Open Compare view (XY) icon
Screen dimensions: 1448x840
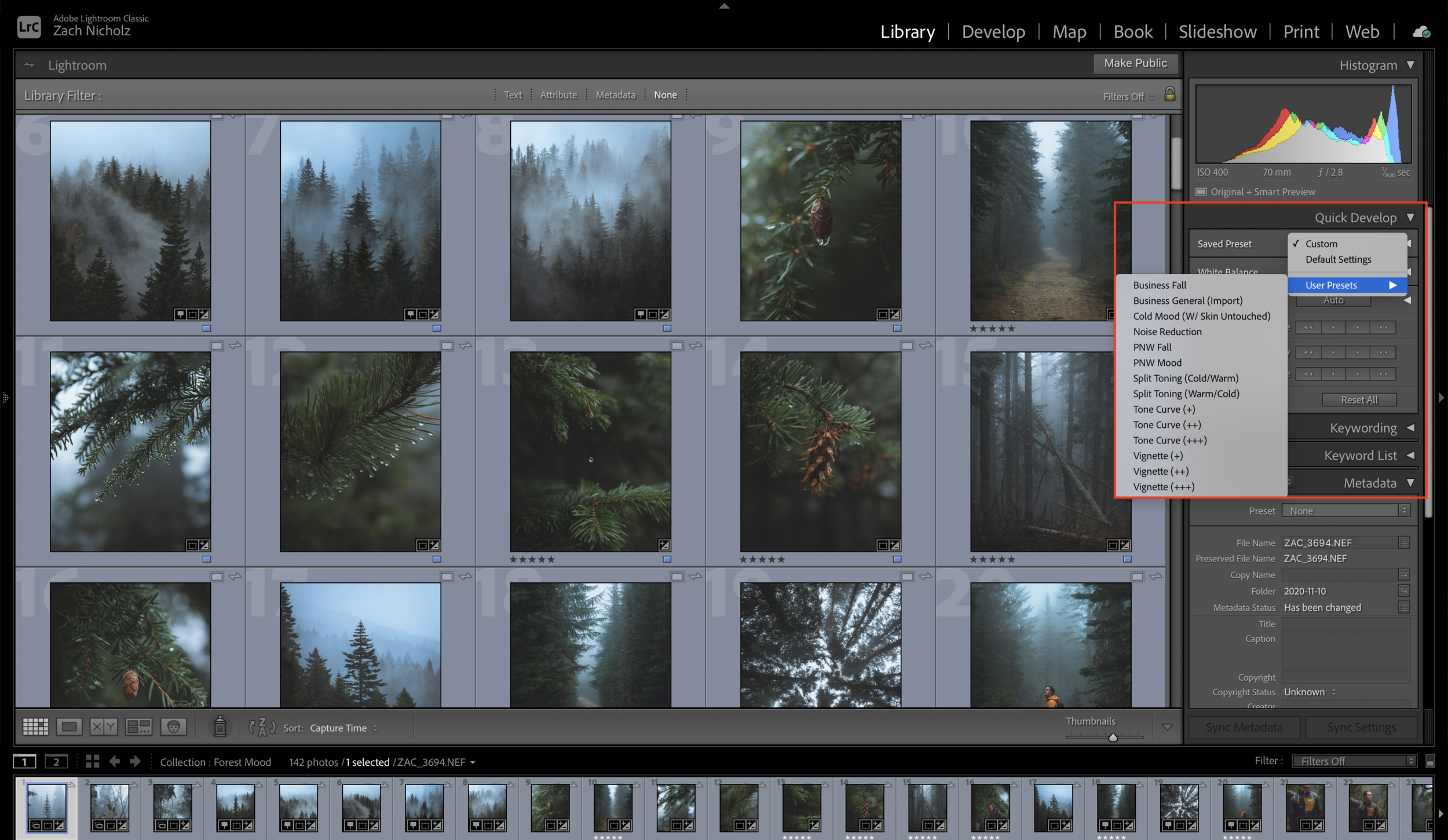tap(104, 727)
